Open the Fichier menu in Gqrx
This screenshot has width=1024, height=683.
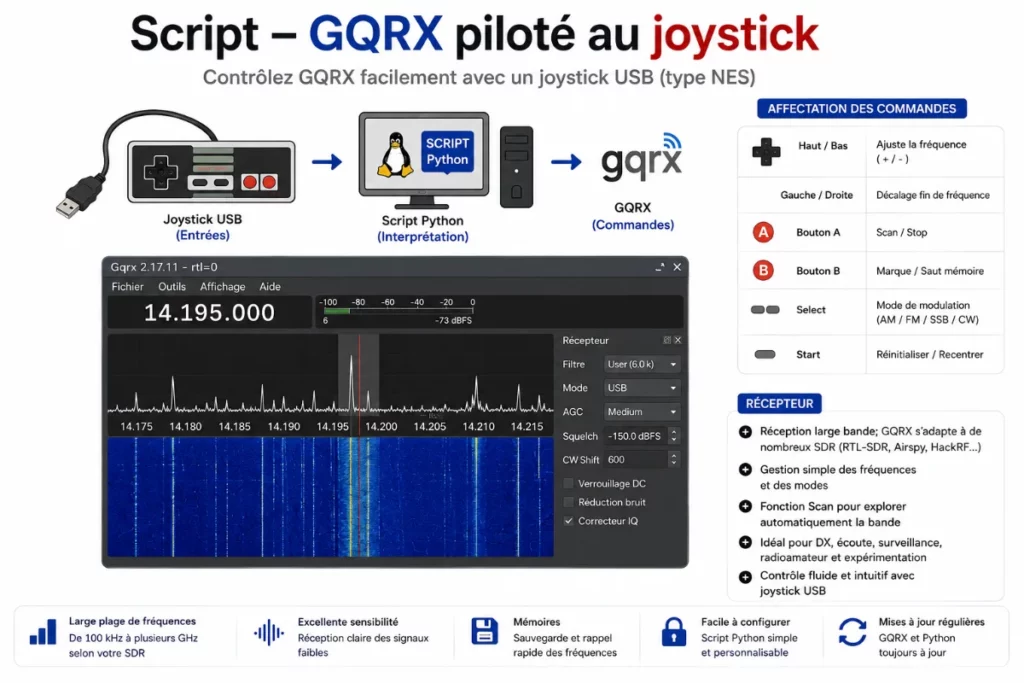pyautogui.click(x=127, y=287)
